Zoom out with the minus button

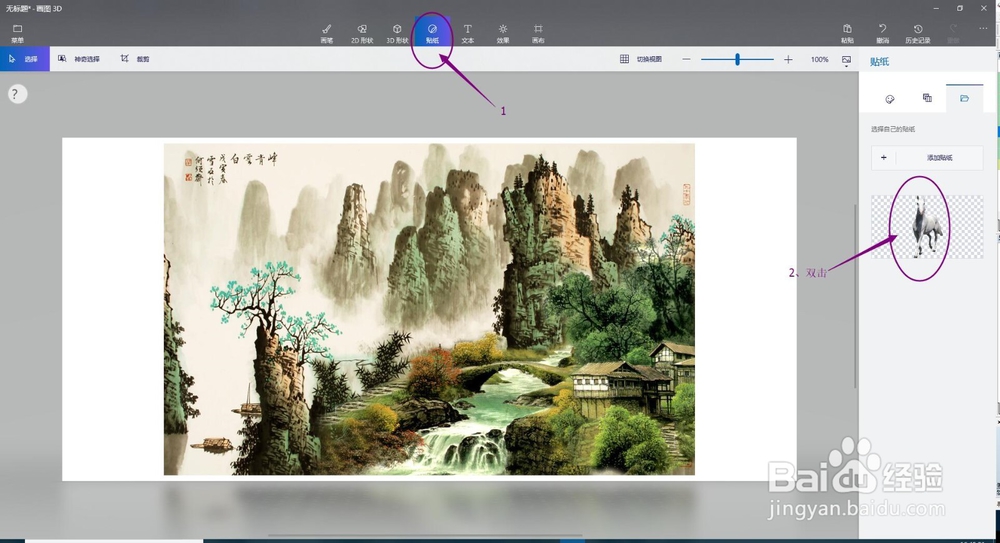point(686,59)
